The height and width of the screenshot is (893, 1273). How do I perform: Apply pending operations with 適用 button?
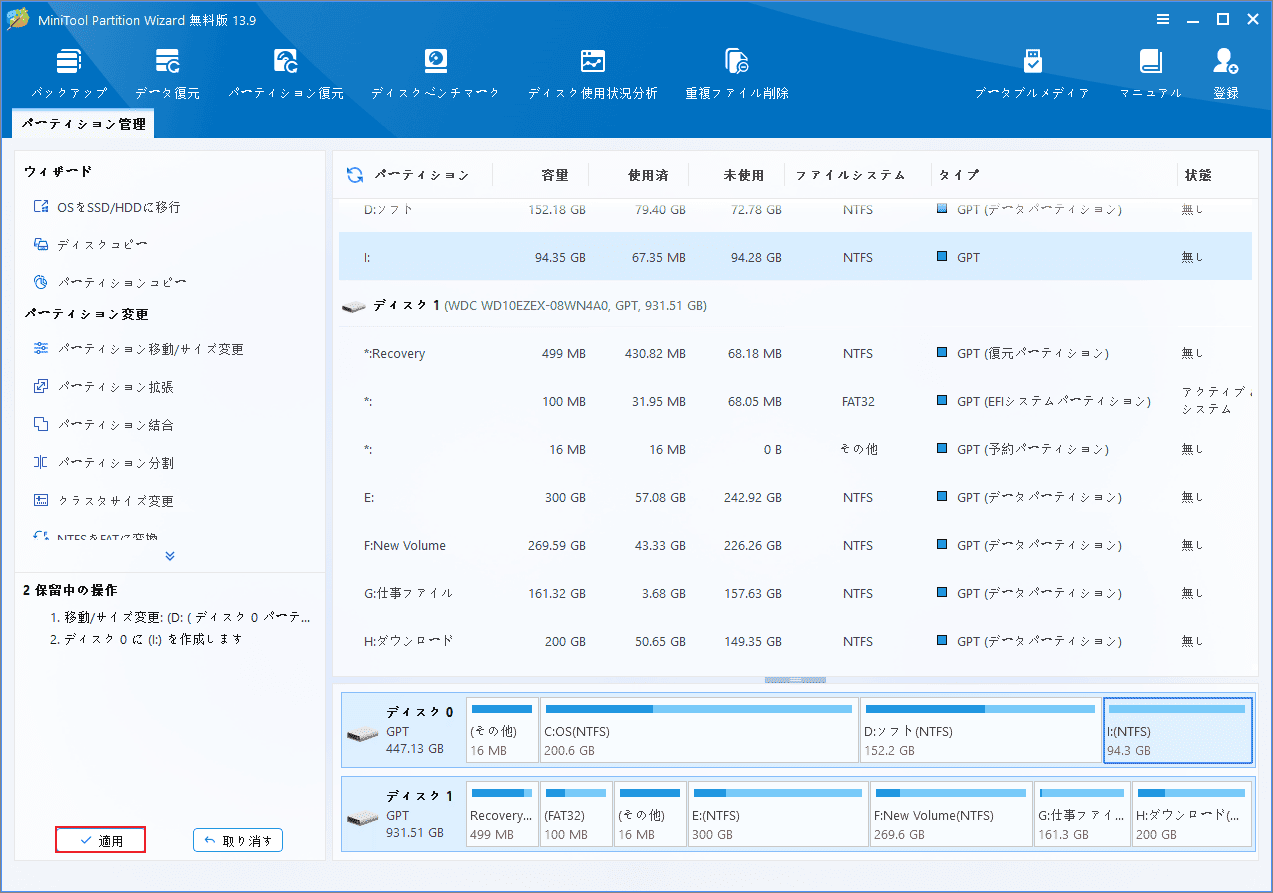101,841
